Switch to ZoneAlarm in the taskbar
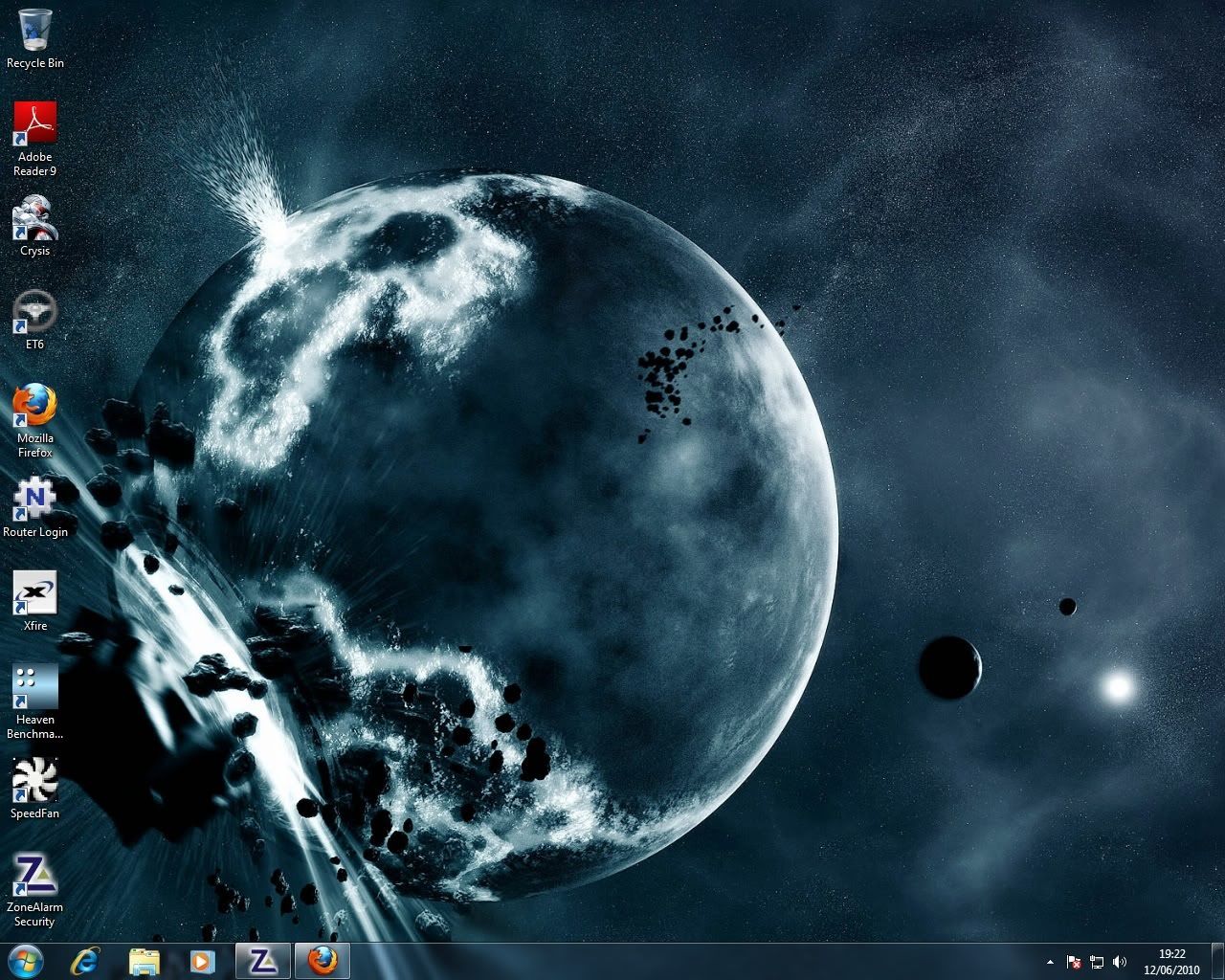This screenshot has height=980, width=1225. click(x=263, y=961)
